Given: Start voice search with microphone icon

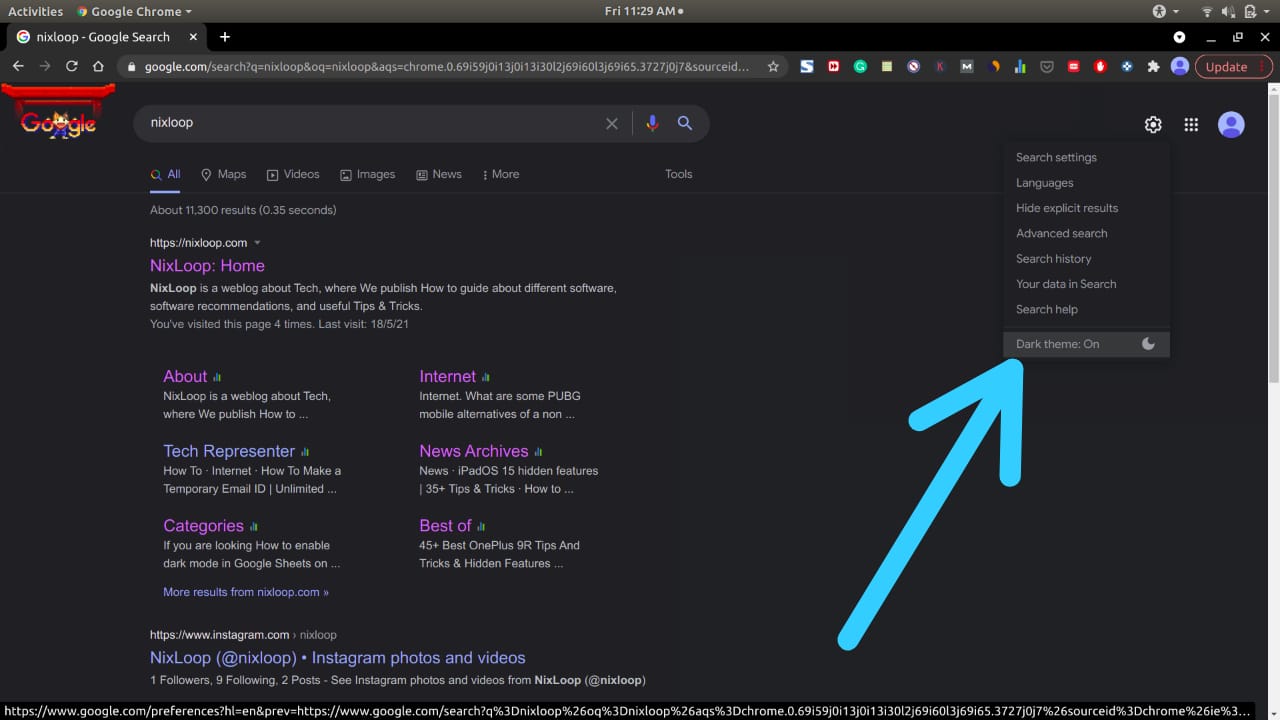Looking at the screenshot, I should click(652, 123).
